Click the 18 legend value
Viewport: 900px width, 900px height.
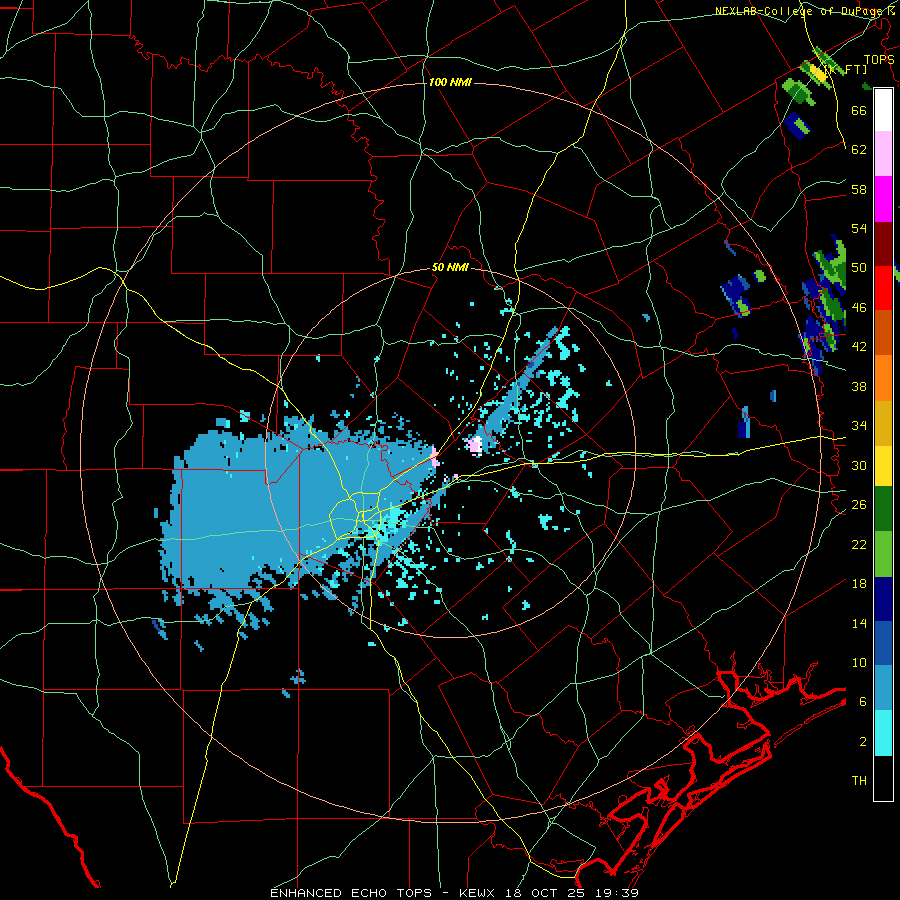[x=859, y=584]
